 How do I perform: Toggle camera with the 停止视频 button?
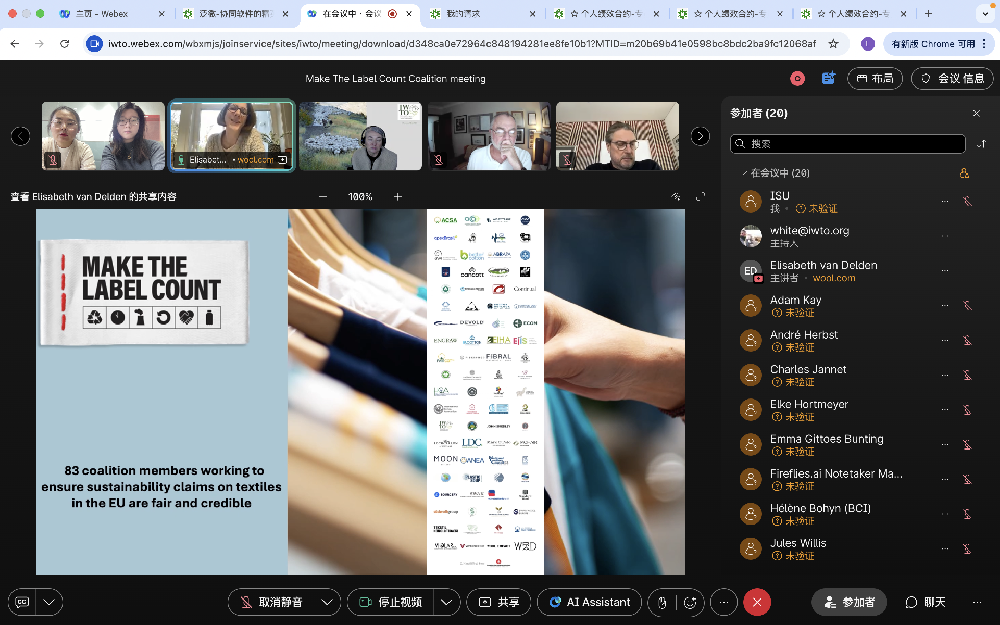tap(391, 602)
